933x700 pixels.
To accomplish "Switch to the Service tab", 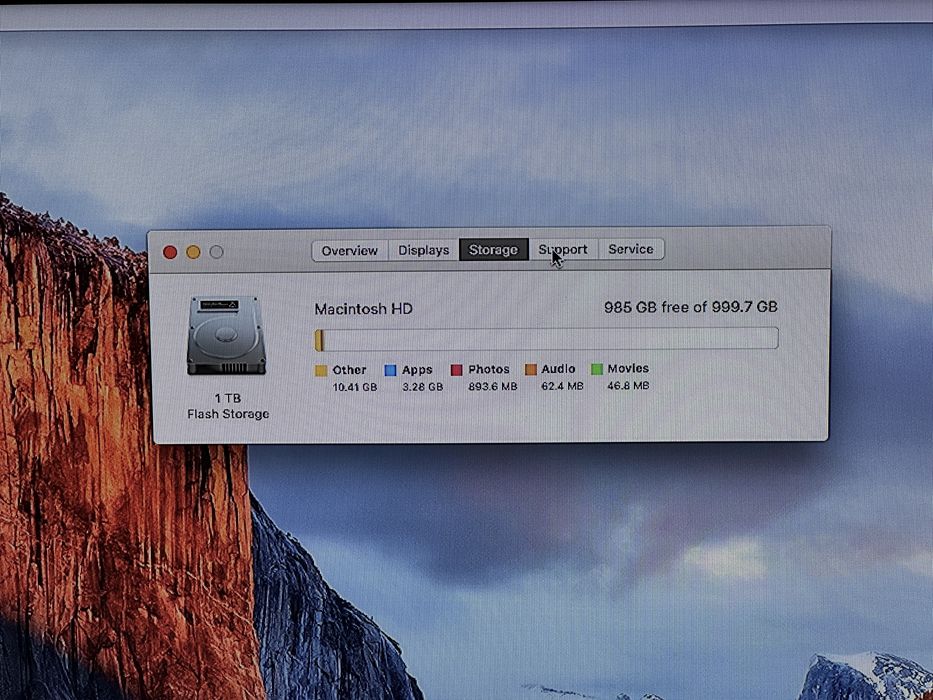I will click(631, 249).
